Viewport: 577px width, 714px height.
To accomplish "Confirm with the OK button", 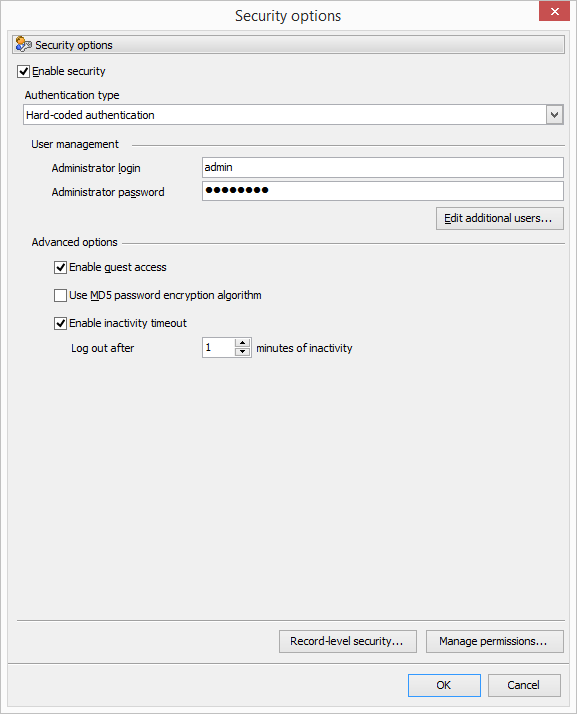I will 444,685.
